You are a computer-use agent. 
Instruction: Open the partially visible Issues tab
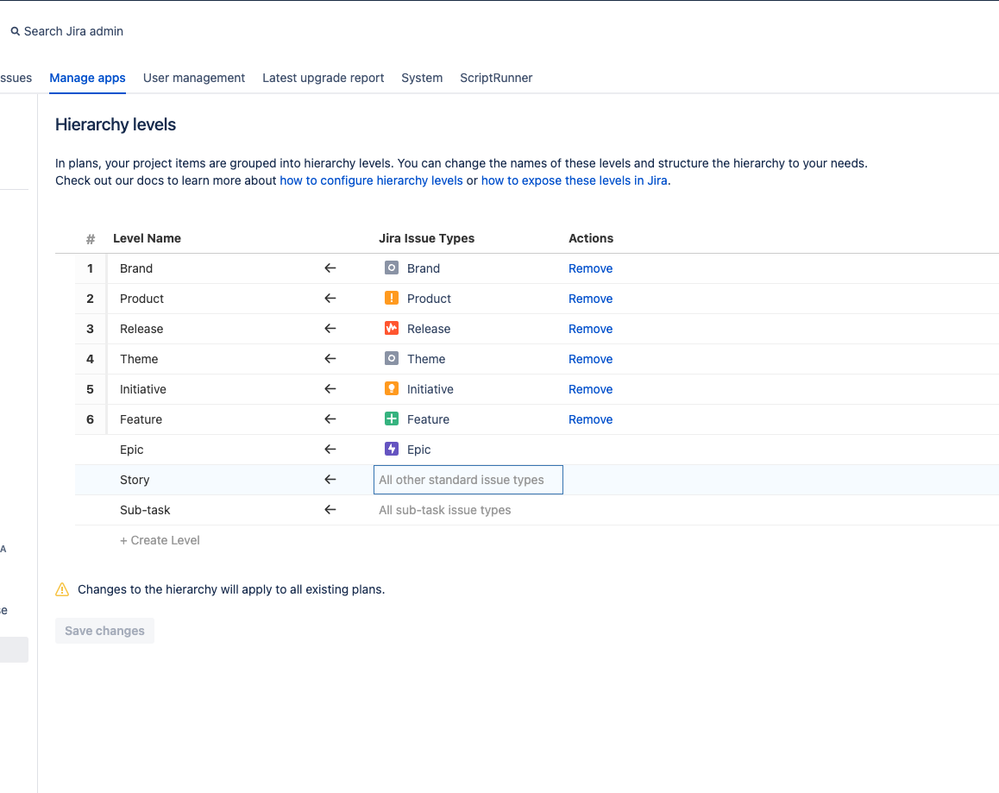pos(16,78)
